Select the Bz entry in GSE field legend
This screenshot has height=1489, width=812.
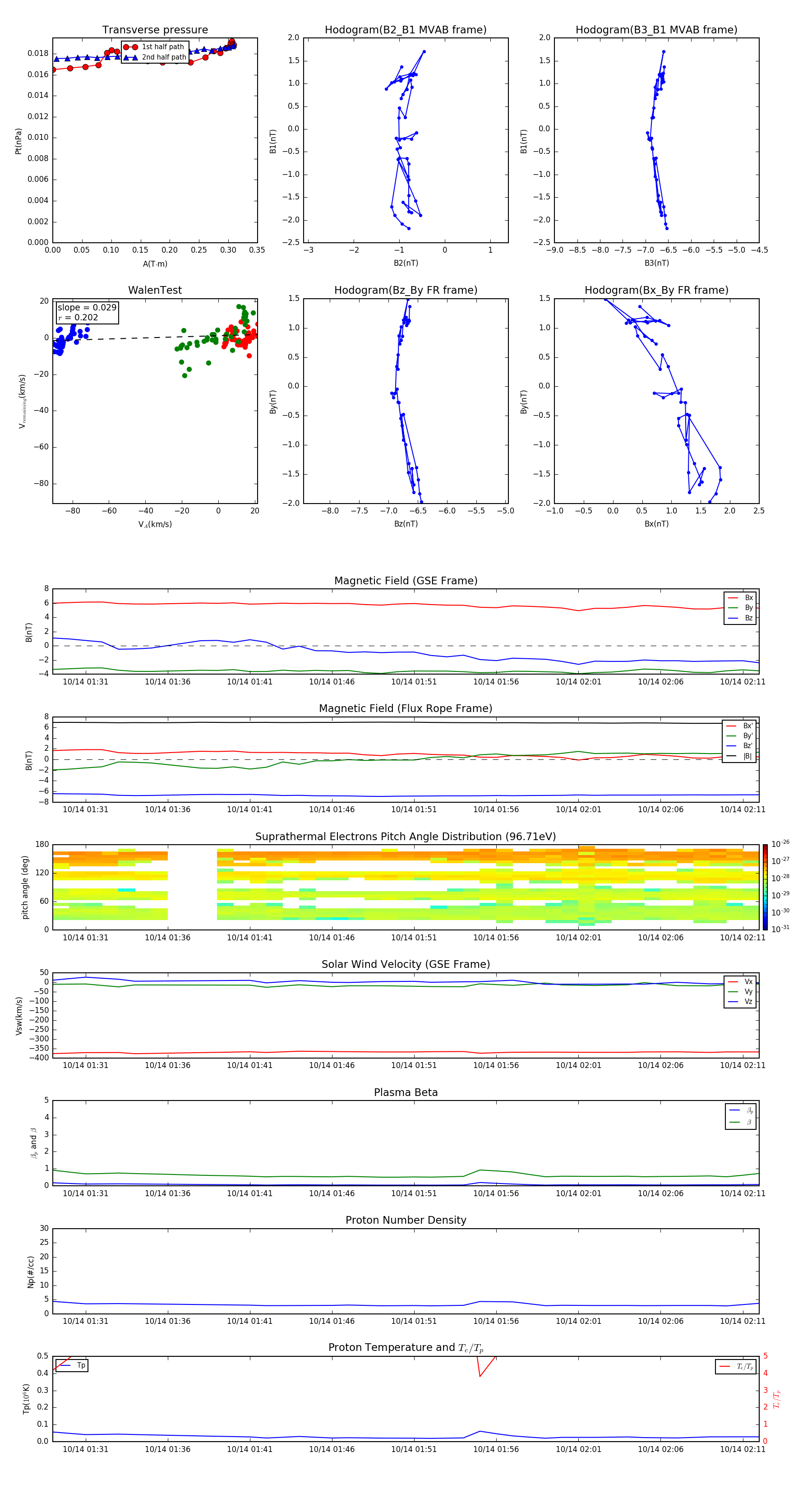point(740,618)
